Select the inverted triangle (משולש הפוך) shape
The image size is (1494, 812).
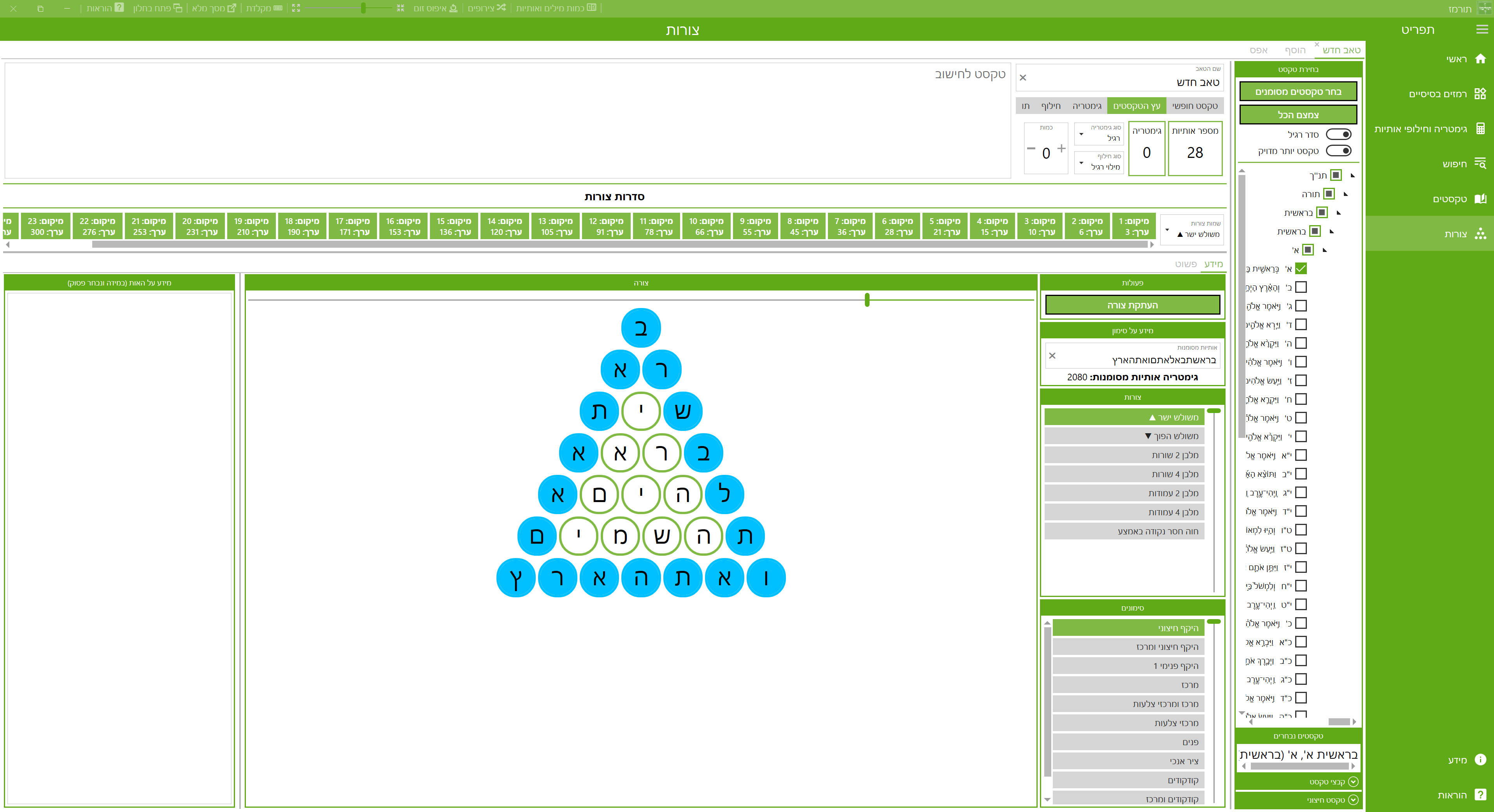(1124, 436)
